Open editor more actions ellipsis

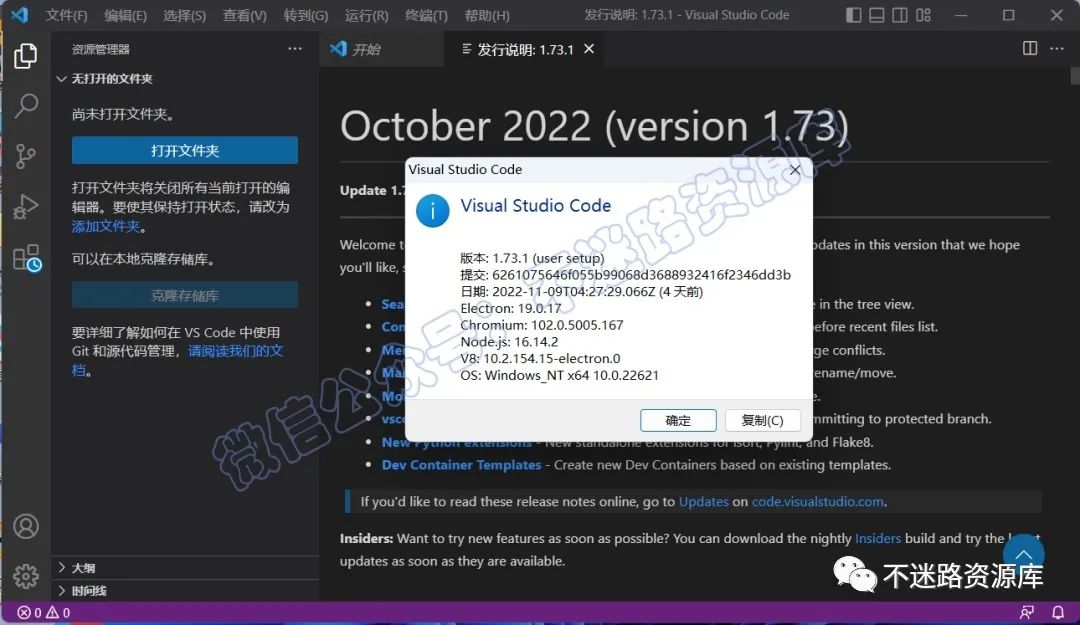[1057, 48]
